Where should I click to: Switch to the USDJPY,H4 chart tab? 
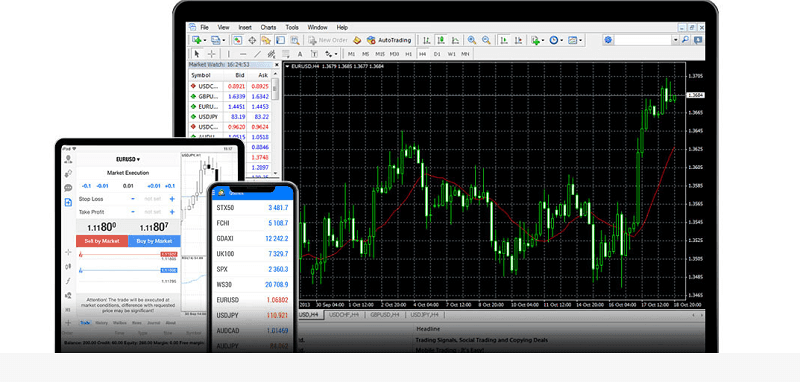click(424, 315)
